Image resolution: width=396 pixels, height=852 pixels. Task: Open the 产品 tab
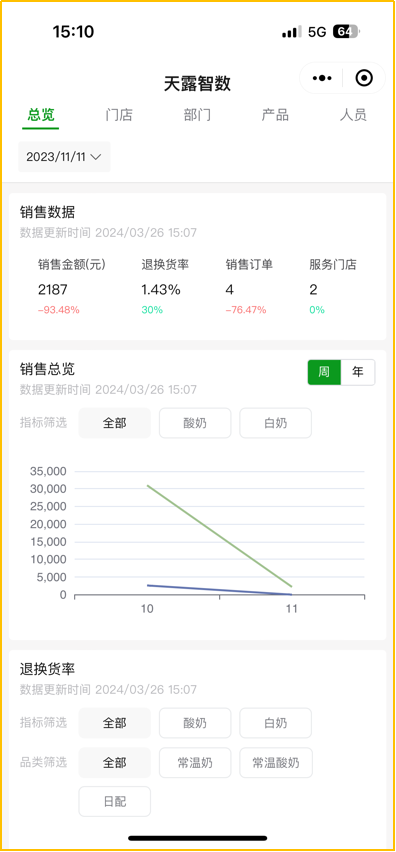(275, 115)
